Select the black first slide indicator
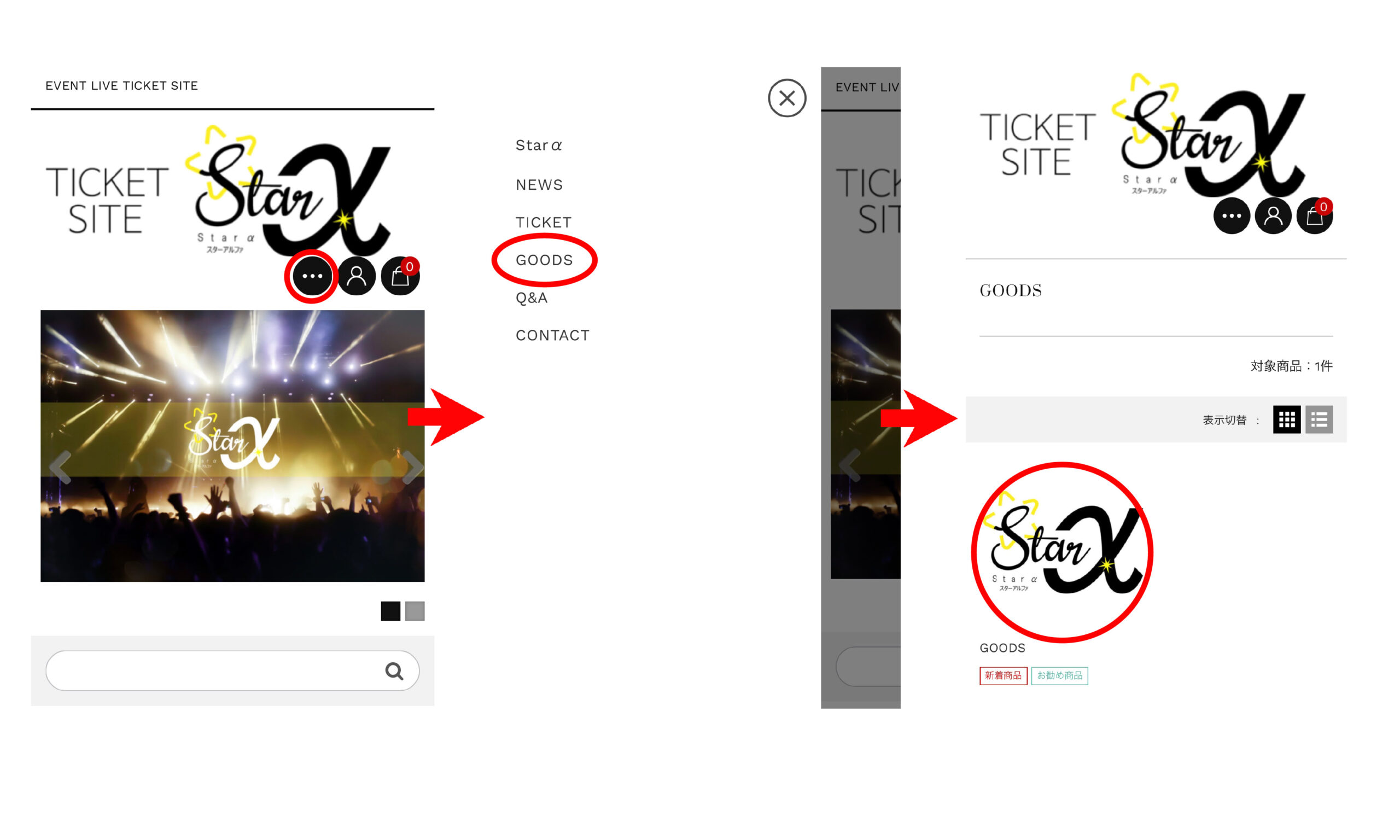This screenshot has height=840, width=1400. (x=390, y=611)
